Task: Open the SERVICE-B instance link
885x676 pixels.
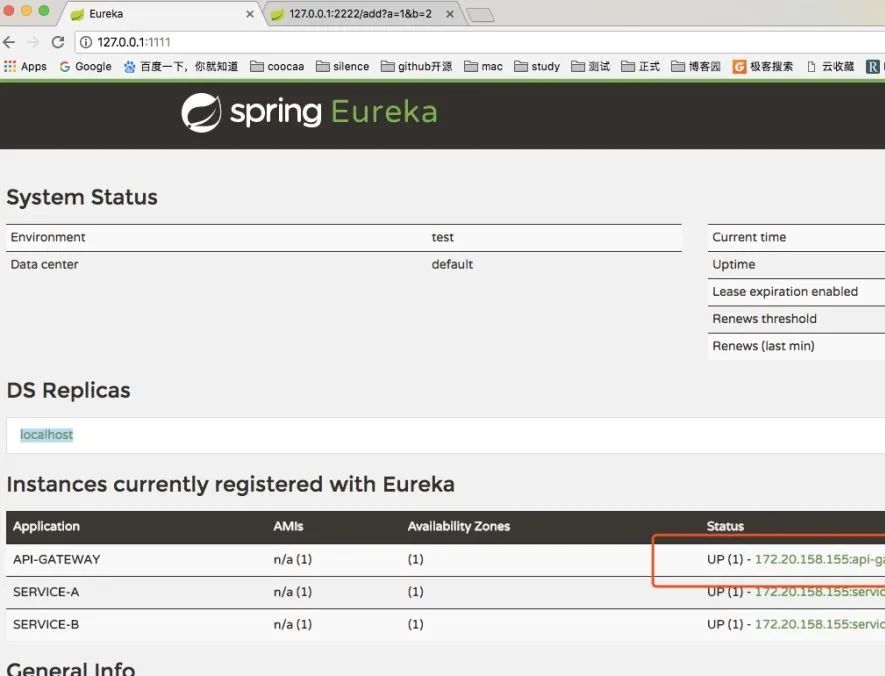Action: pyautogui.click(x=819, y=625)
